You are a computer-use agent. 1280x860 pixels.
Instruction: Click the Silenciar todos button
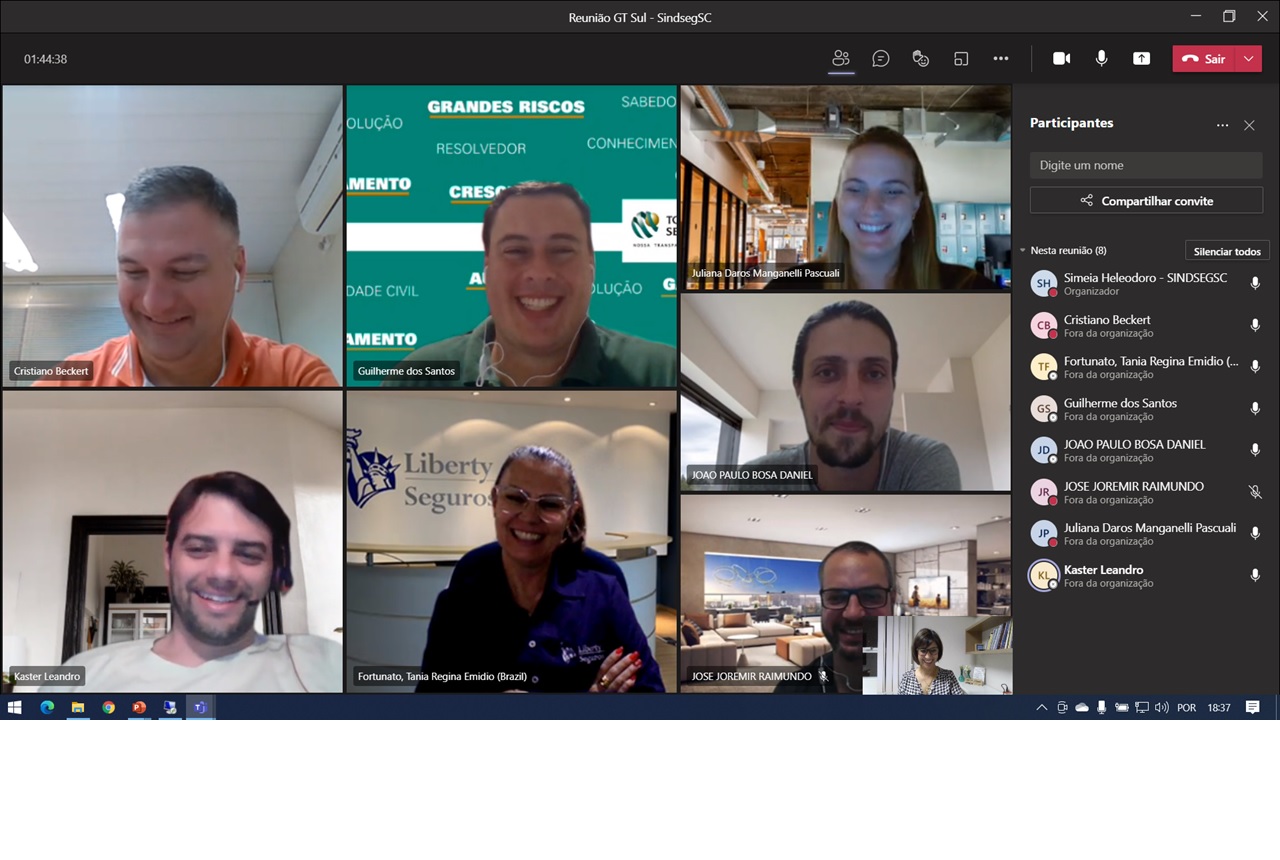(x=1226, y=251)
